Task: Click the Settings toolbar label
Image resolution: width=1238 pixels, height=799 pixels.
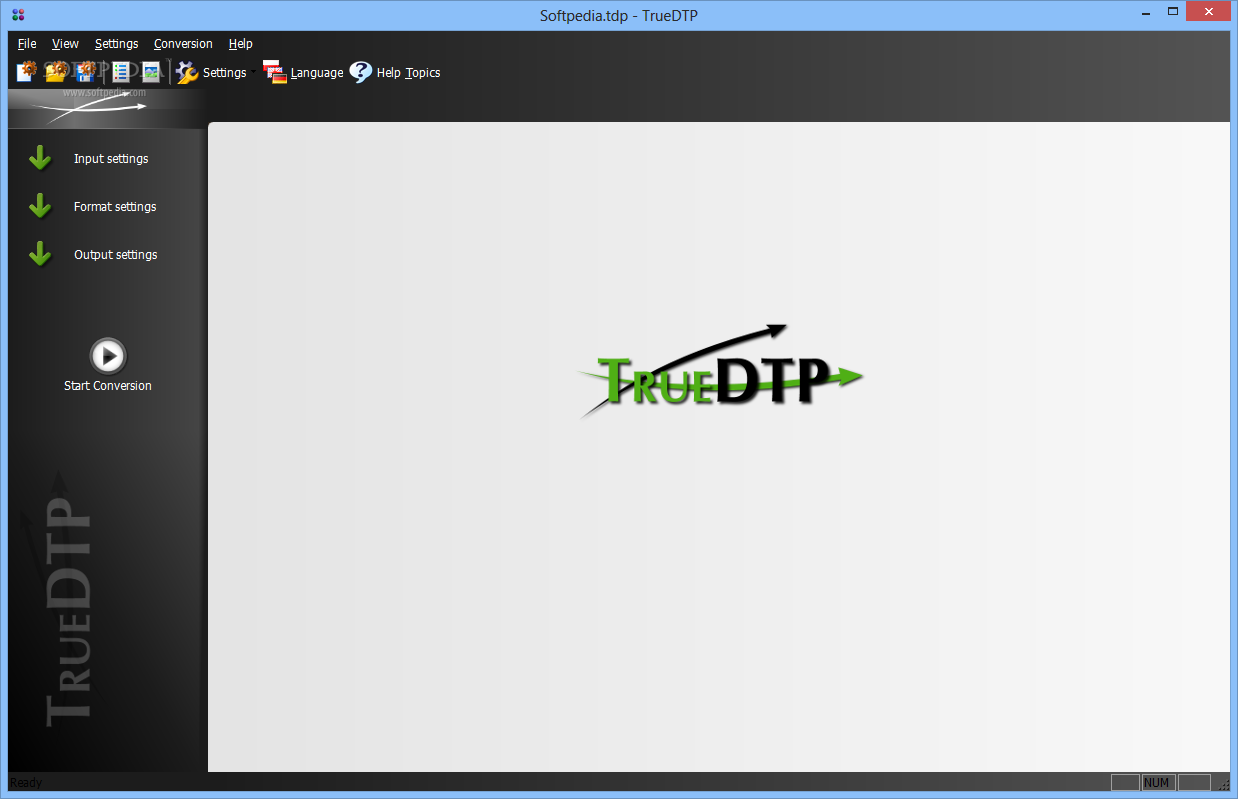Action: 224,73
